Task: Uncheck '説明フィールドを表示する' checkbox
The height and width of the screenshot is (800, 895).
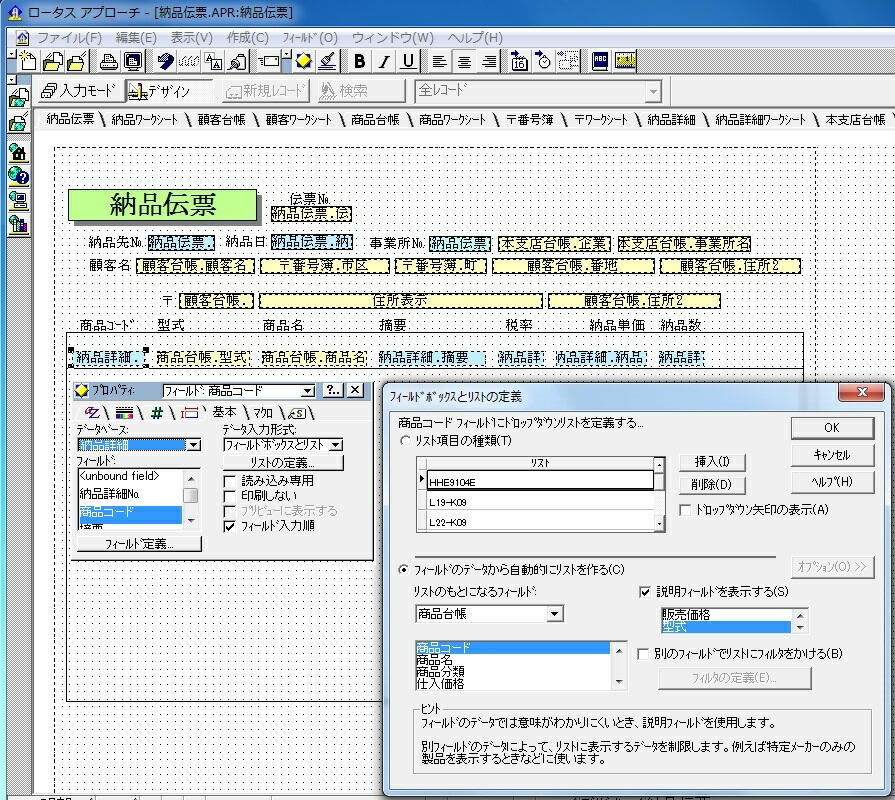Action: click(645, 592)
